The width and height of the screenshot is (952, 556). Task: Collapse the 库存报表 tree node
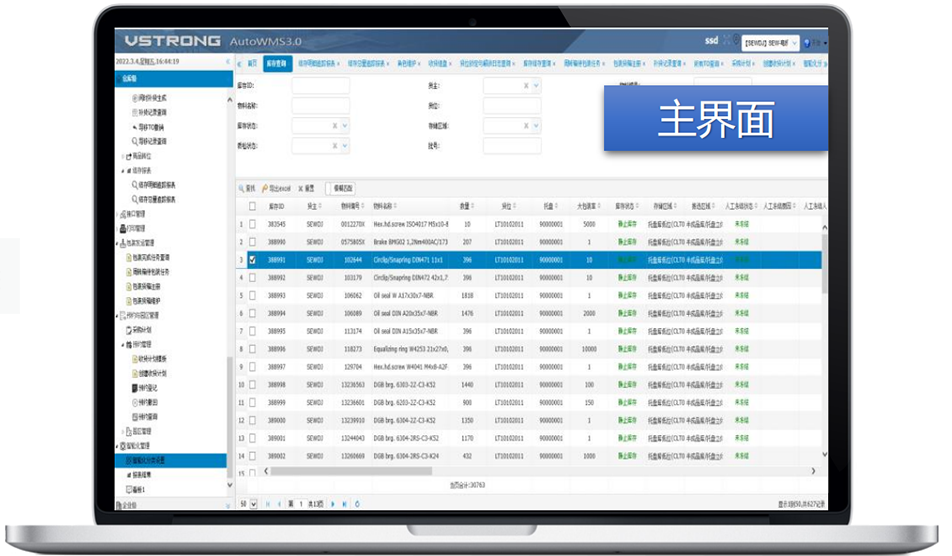pyautogui.click(x=123, y=171)
